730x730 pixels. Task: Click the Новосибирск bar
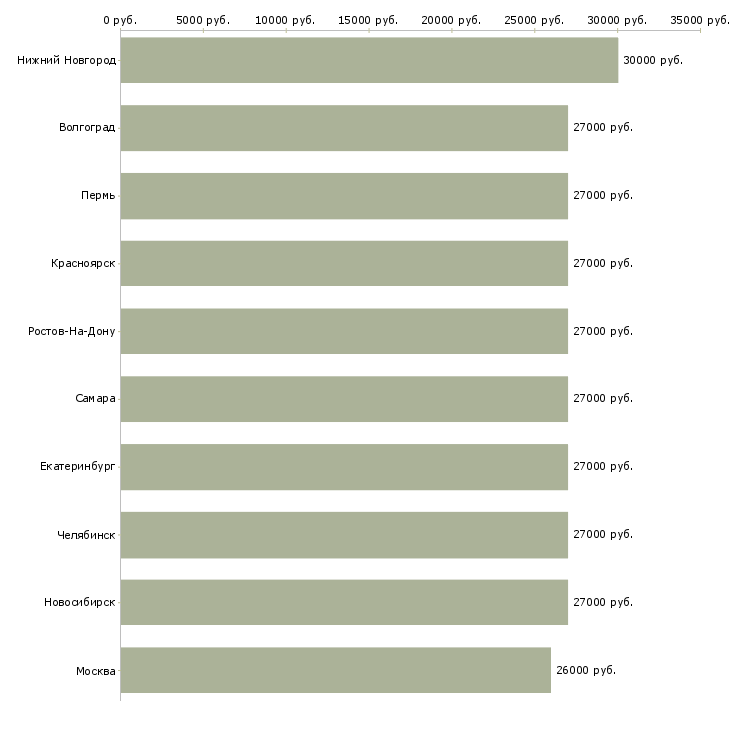pyautogui.click(x=344, y=602)
